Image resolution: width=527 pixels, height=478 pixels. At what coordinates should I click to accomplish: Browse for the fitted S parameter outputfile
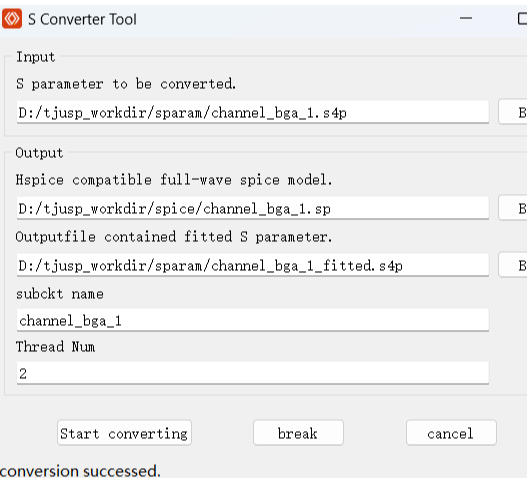[513, 265]
